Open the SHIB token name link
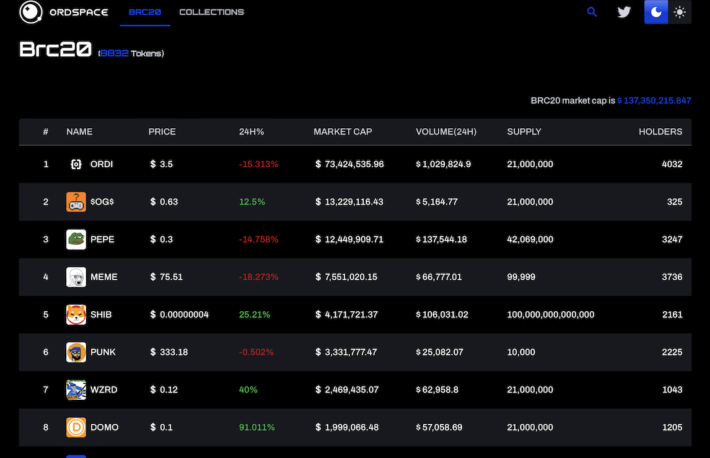Screen dimensions: 710x458 click(x=101, y=314)
